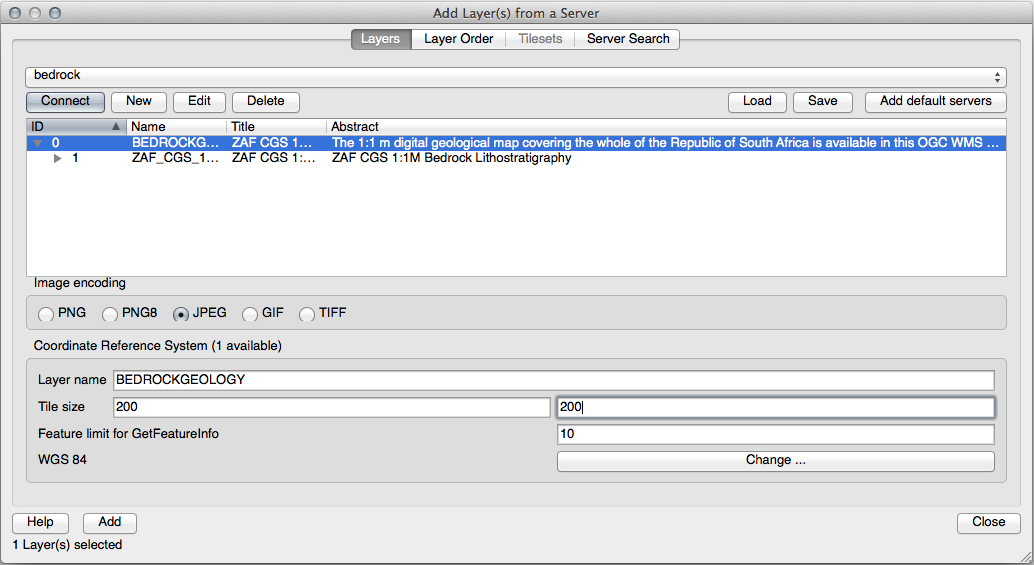Click Change to set coordinate system
This screenshot has width=1034, height=565.
(775, 461)
